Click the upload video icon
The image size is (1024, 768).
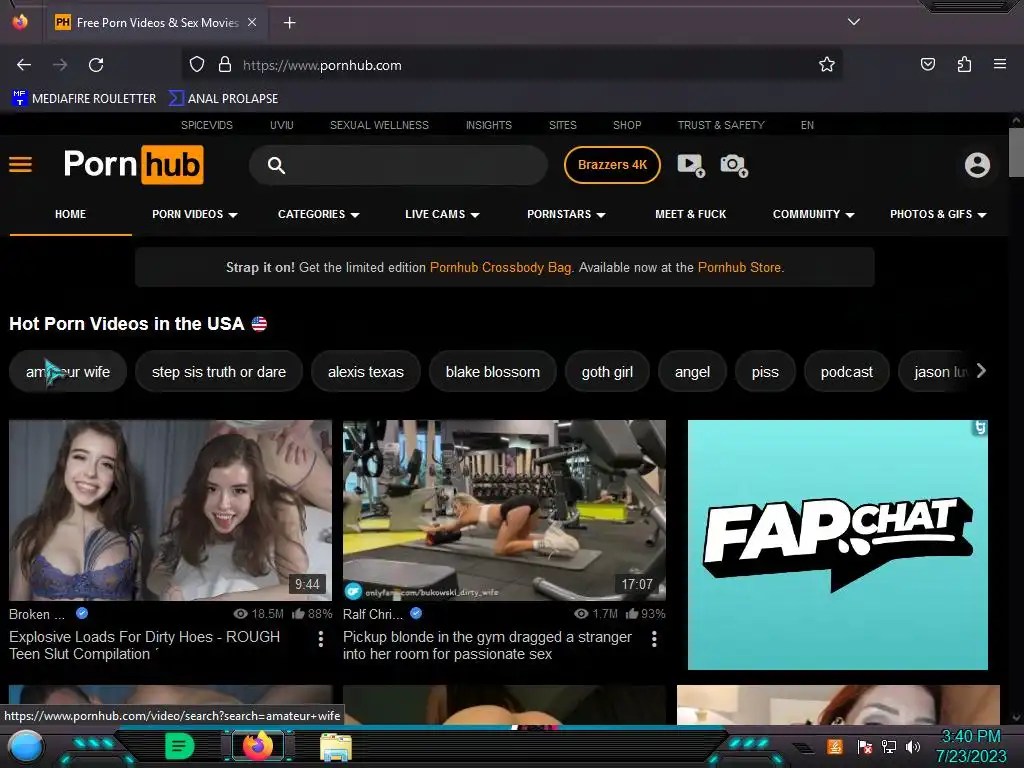[x=691, y=165]
